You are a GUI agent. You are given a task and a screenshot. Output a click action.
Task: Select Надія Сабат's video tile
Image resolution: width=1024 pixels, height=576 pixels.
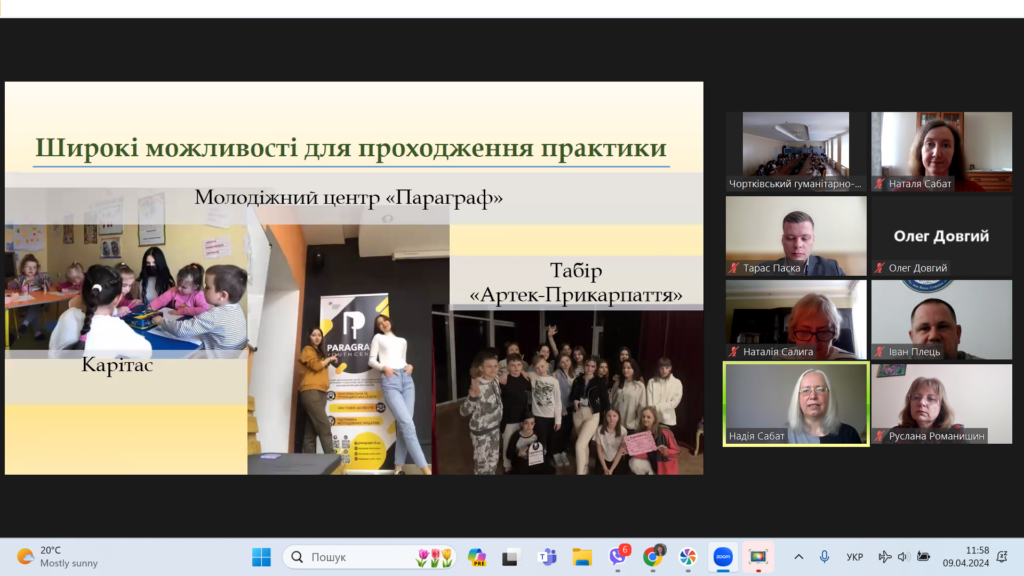pos(796,403)
